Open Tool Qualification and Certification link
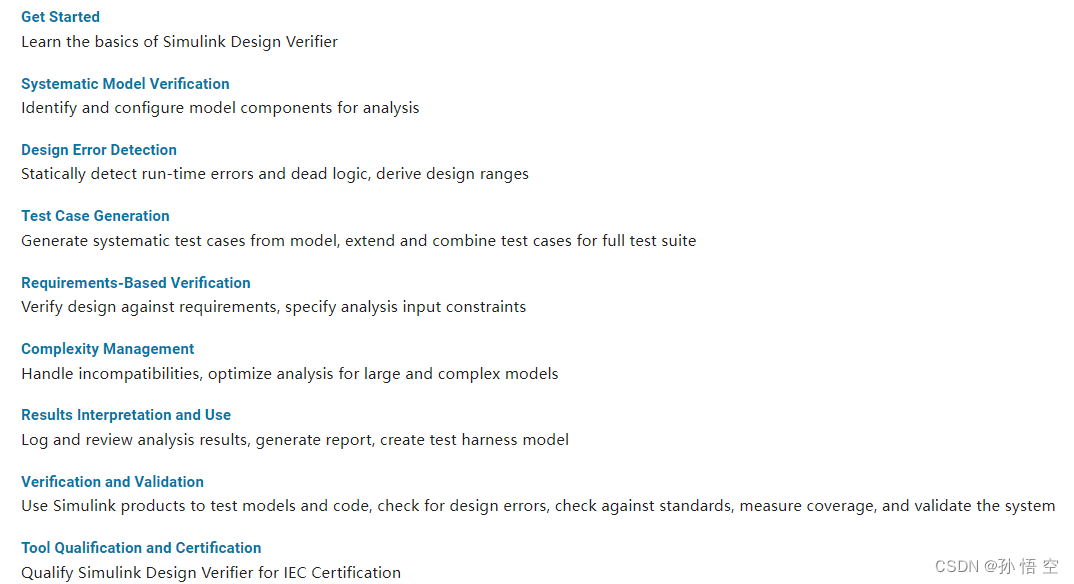The width and height of the screenshot is (1074, 584). click(x=141, y=548)
